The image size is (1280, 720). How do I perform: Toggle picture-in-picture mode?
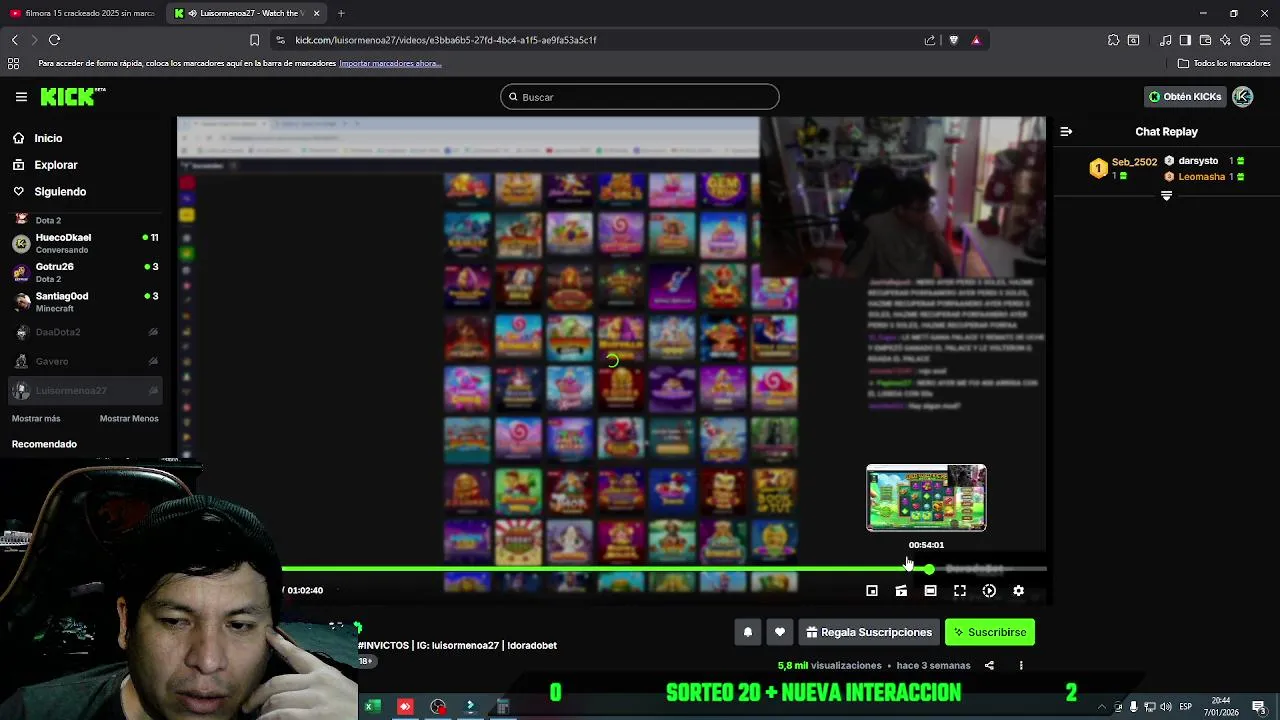point(872,591)
